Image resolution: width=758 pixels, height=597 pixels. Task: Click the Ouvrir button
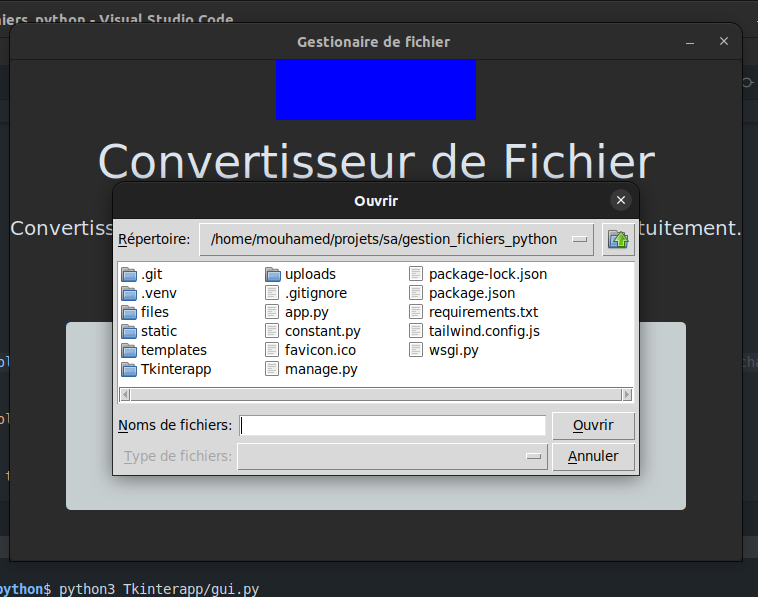click(x=593, y=425)
